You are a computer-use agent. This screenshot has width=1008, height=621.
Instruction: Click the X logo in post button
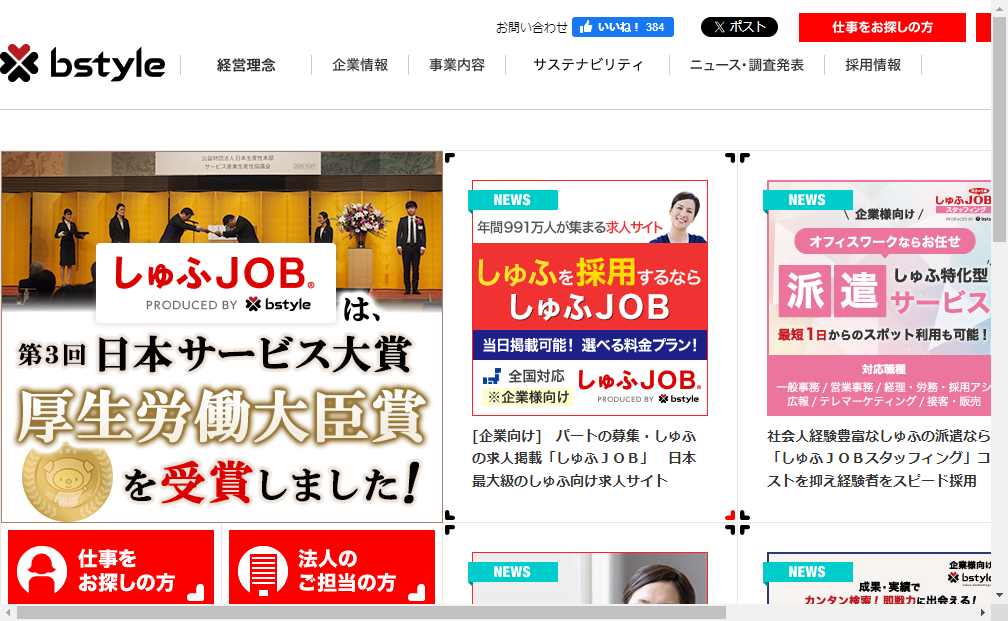(719, 27)
